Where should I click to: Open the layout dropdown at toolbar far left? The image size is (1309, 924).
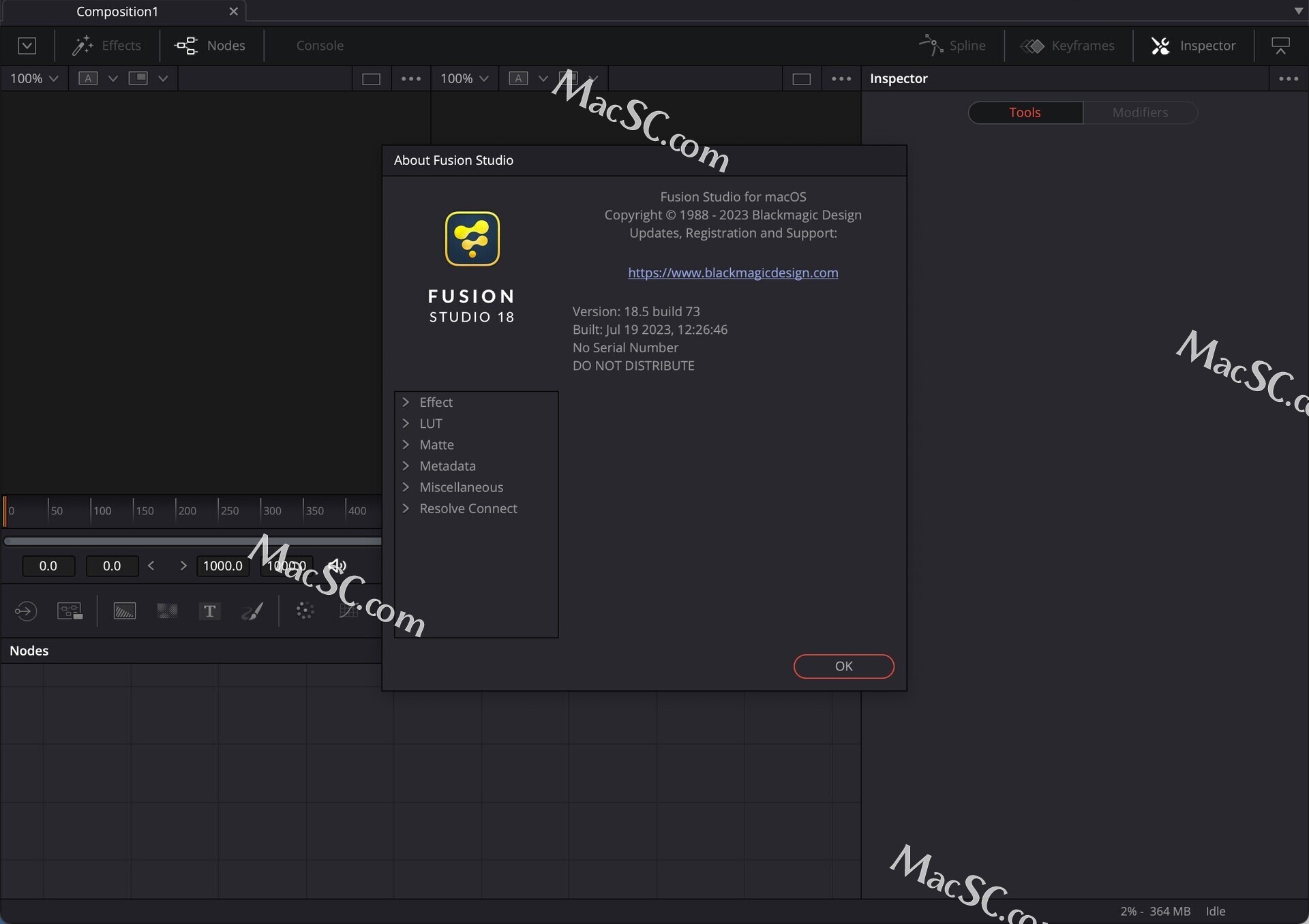pyautogui.click(x=27, y=46)
